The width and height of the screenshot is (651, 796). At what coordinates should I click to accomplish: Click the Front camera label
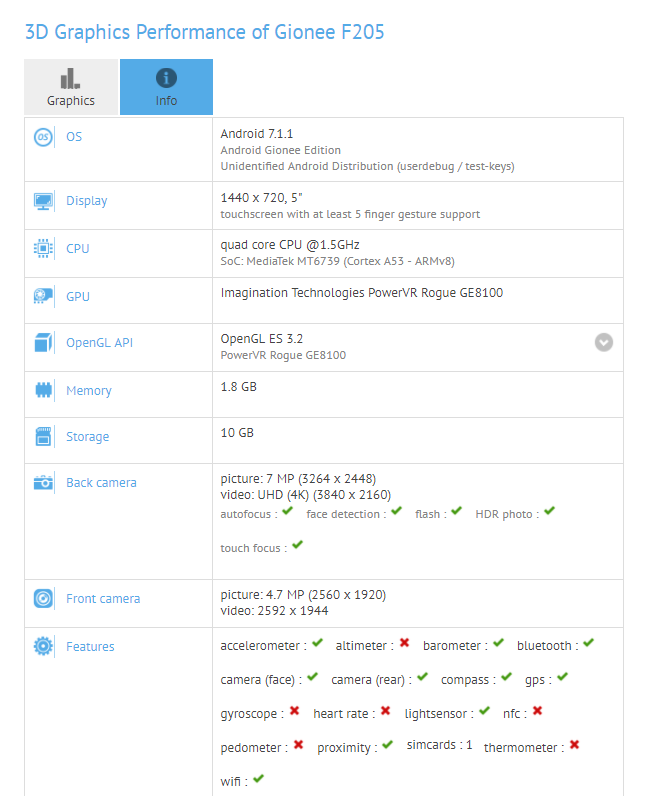[103, 599]
